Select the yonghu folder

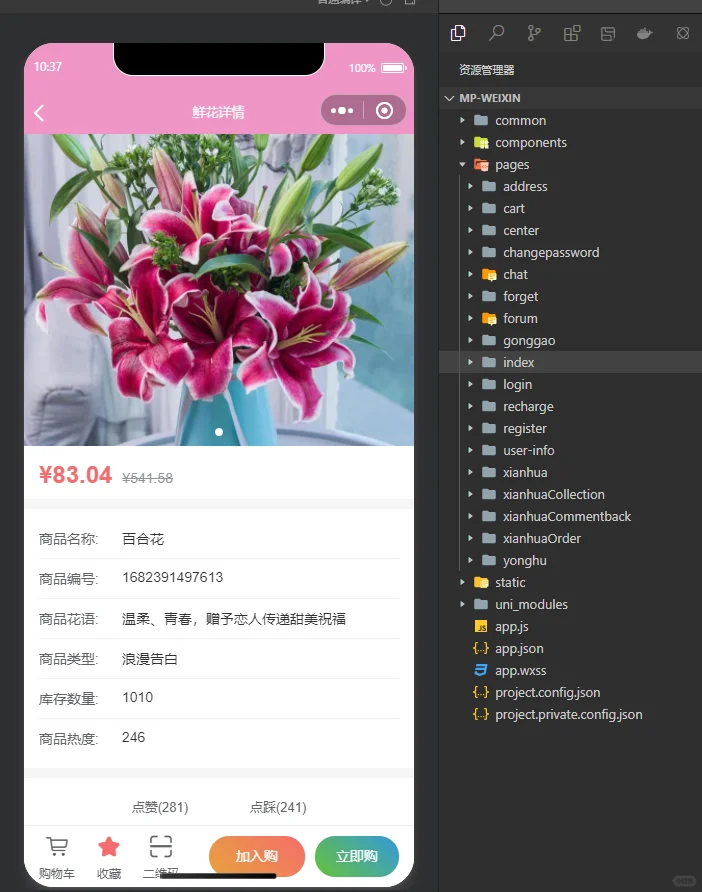pyautogui.click(x=525, y=561)
